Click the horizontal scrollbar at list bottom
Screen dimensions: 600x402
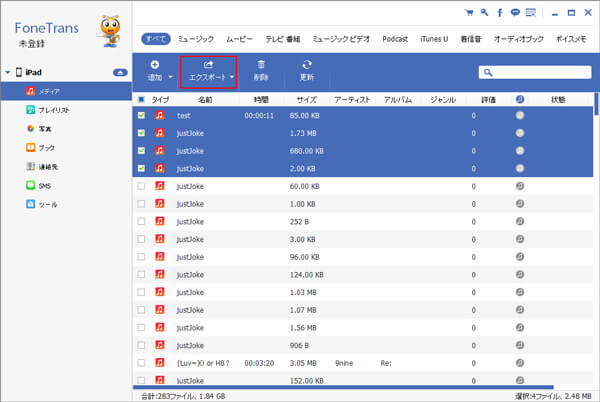coord(343,387)
